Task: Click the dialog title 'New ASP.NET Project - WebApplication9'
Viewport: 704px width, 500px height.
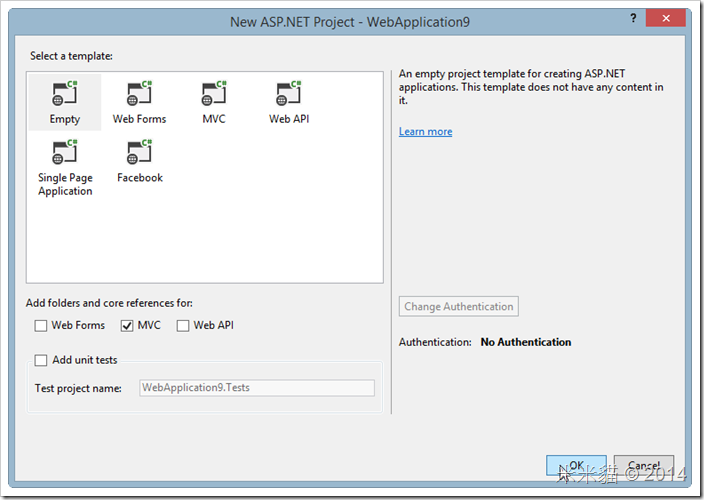Action: [350, 22]
